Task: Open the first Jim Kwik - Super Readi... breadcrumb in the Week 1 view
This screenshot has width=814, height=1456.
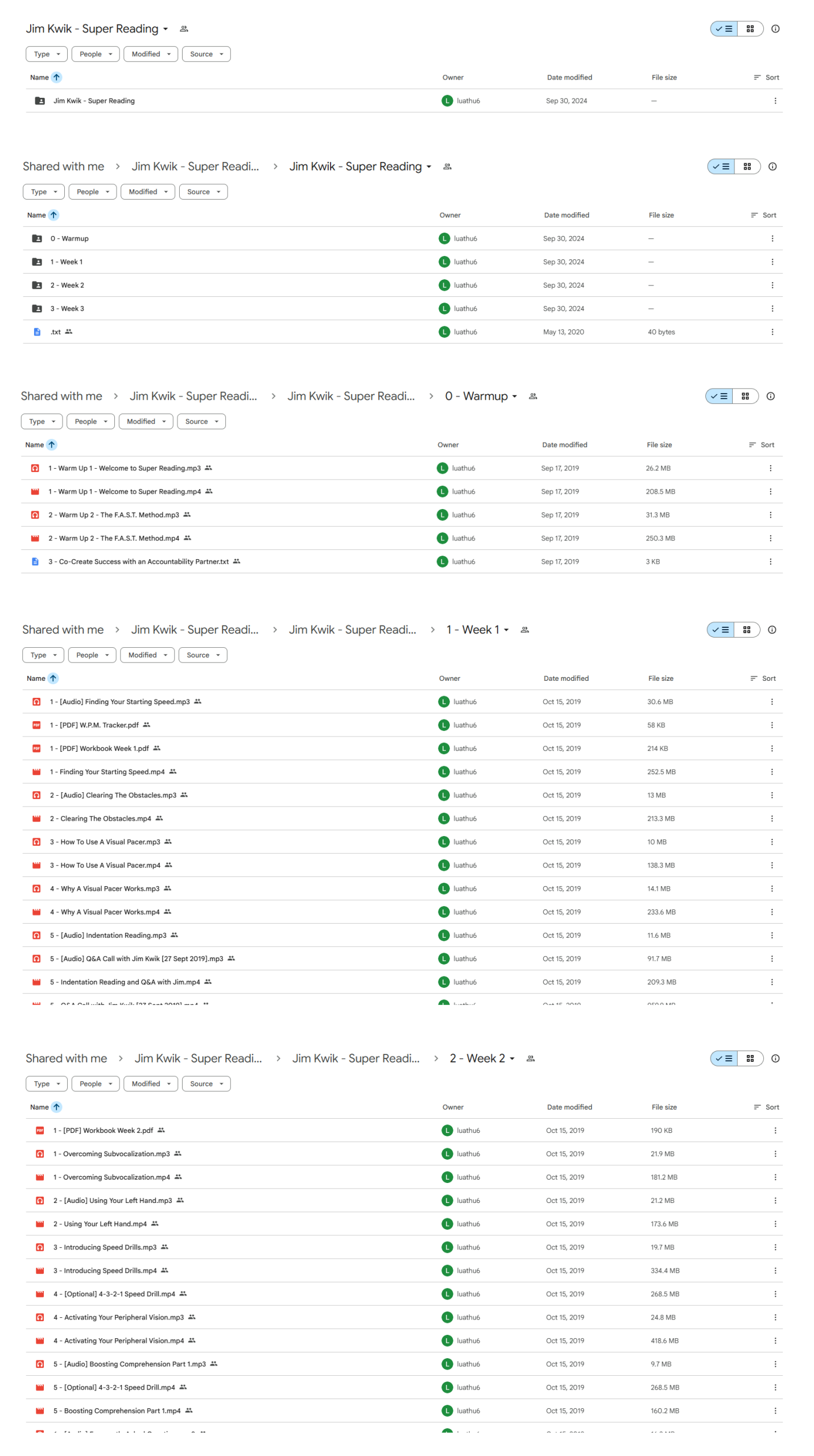Action: point(195,630)
